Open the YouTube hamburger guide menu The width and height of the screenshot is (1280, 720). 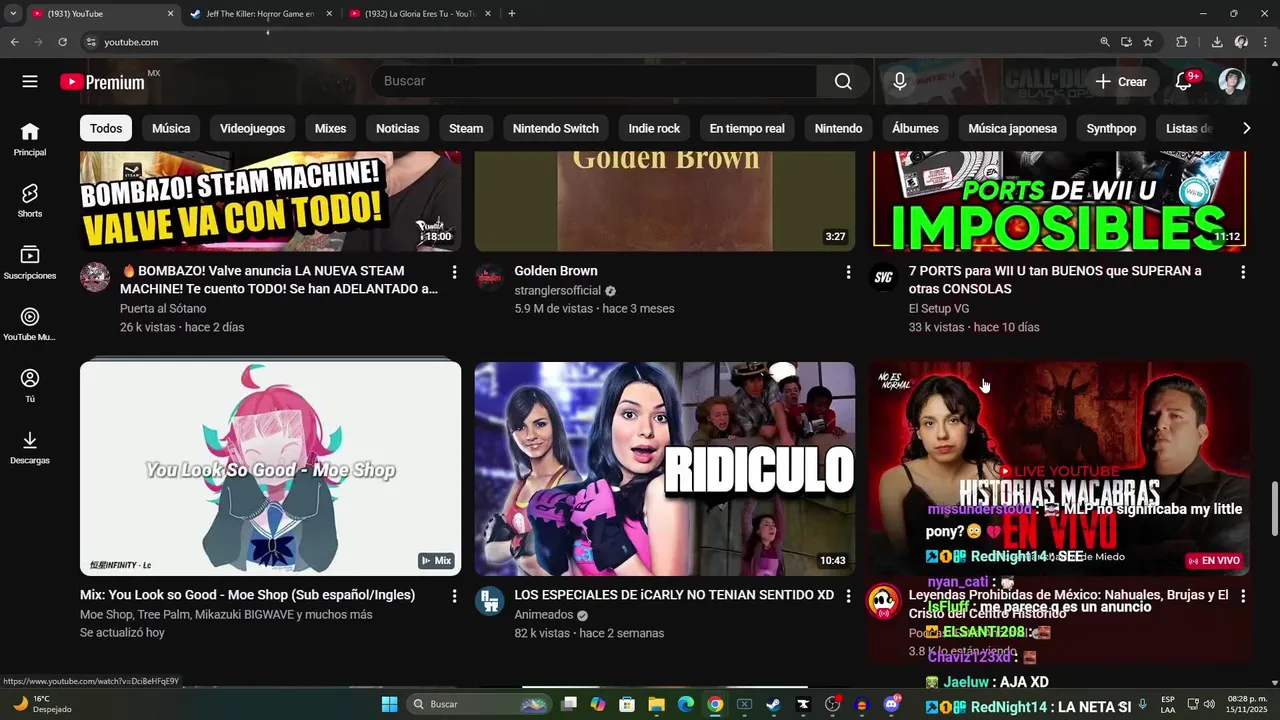(x=30, y=81)
